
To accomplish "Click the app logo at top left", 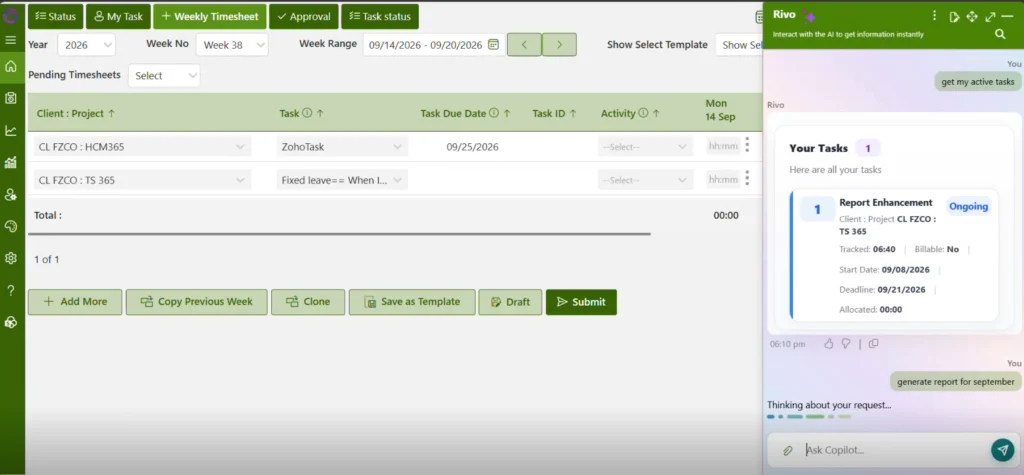I will tap(11, 14).
